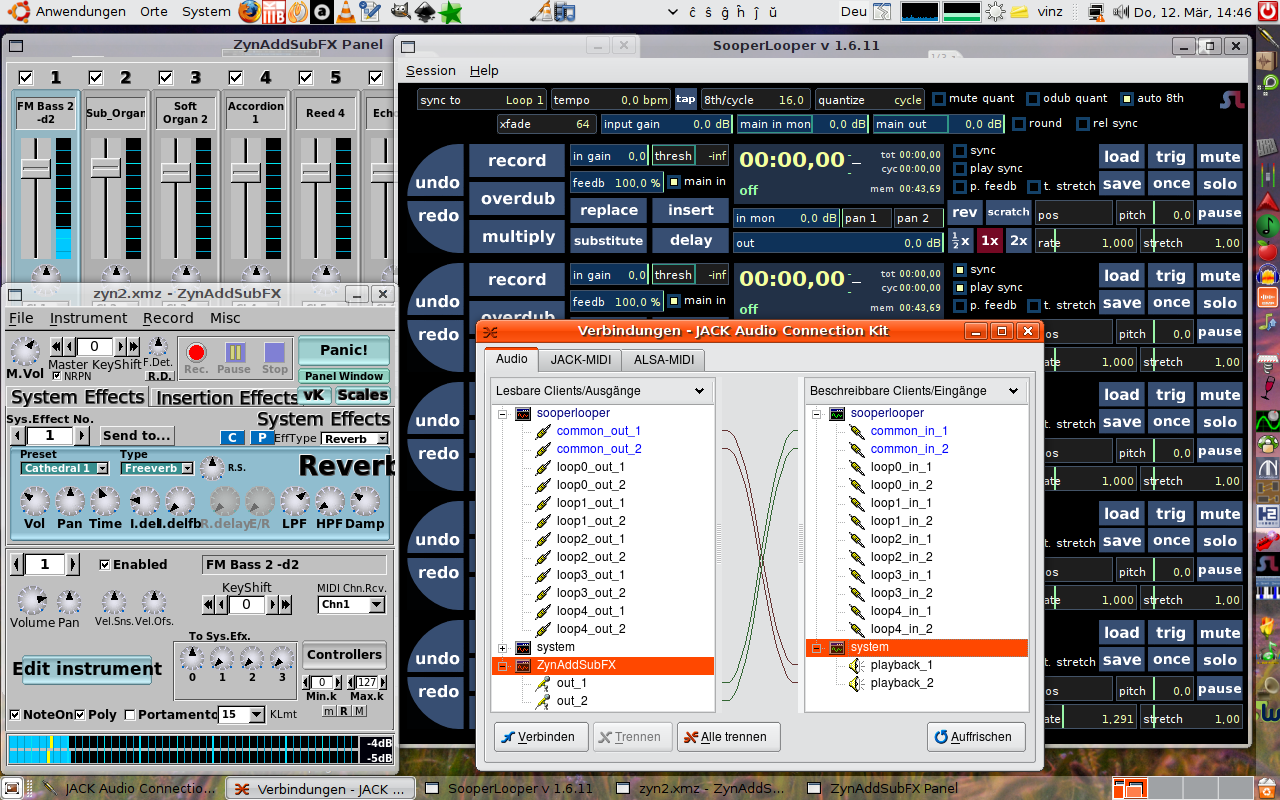
Task: Click the common_out_1 port plug icon
Action: (543, 431)
